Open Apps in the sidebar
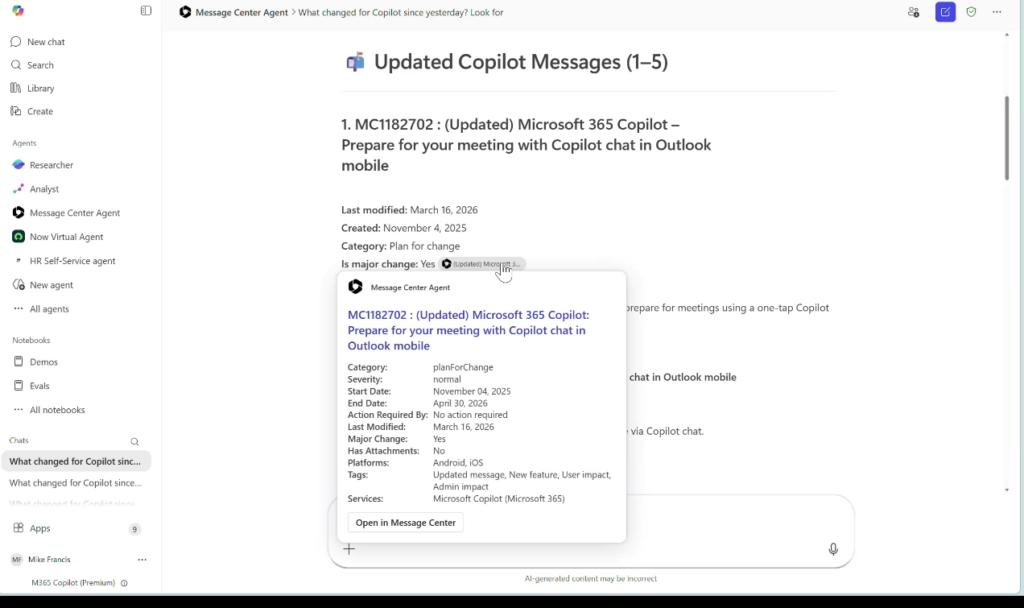This screenshot has height=608, width=1024. (x=40, y=528)
